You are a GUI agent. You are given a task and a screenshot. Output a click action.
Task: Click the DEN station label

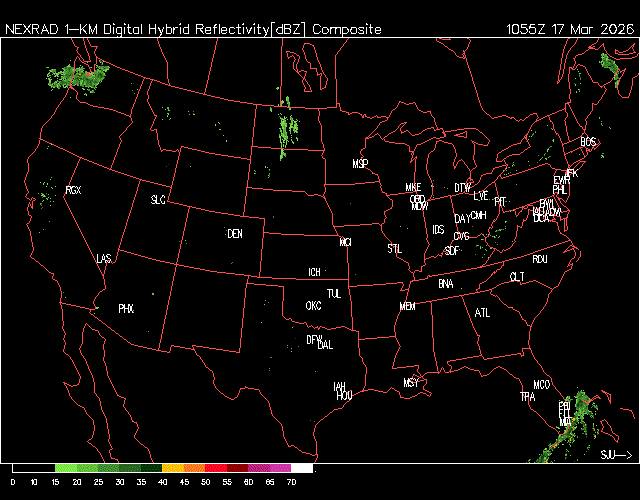tap(235, 234)
